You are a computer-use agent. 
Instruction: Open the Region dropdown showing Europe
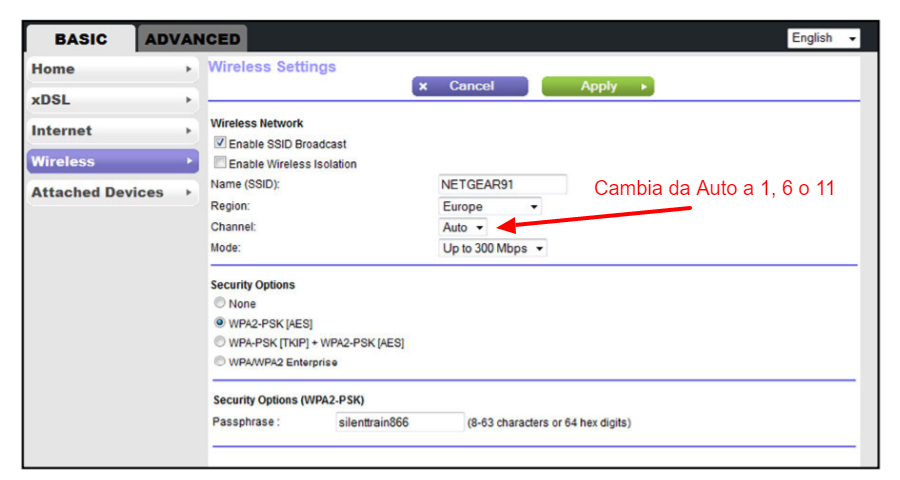(491, 207)
